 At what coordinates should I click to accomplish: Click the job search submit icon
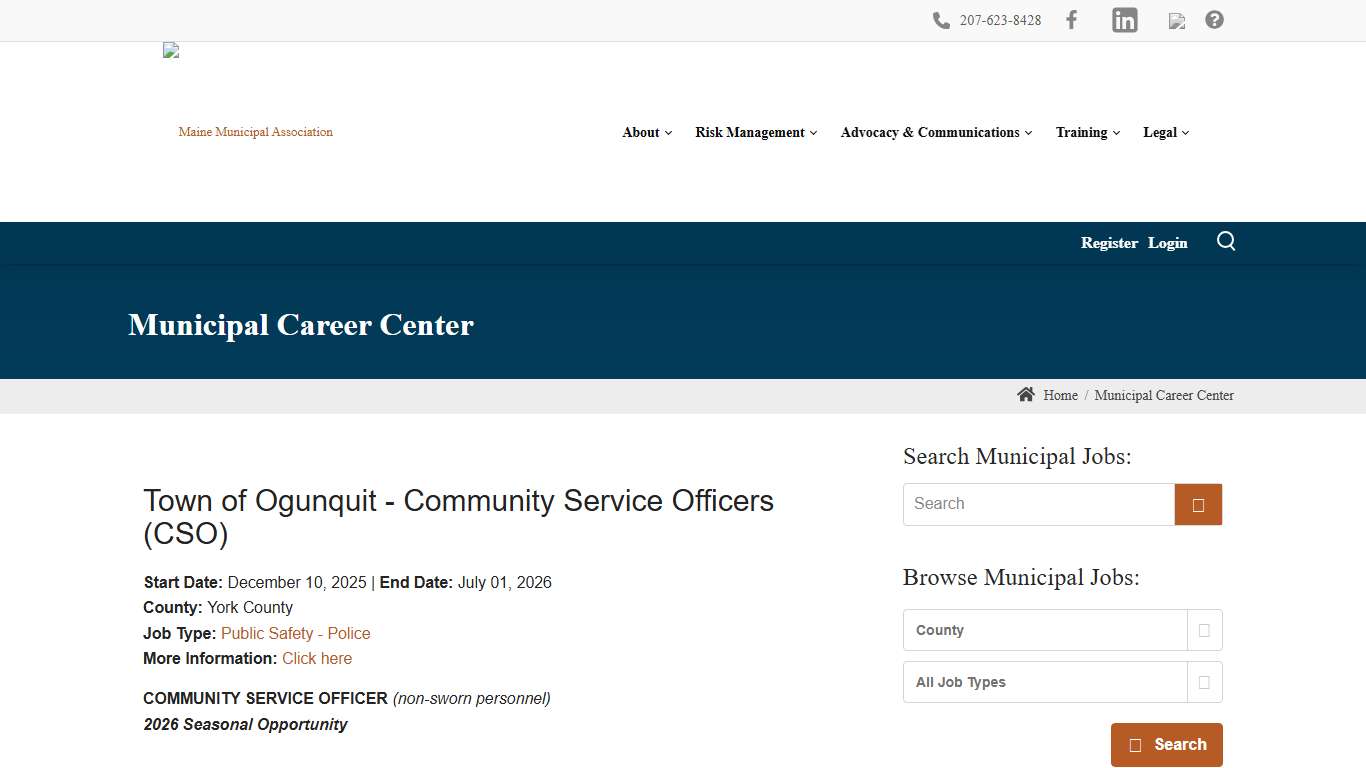tap(1197, 504)
